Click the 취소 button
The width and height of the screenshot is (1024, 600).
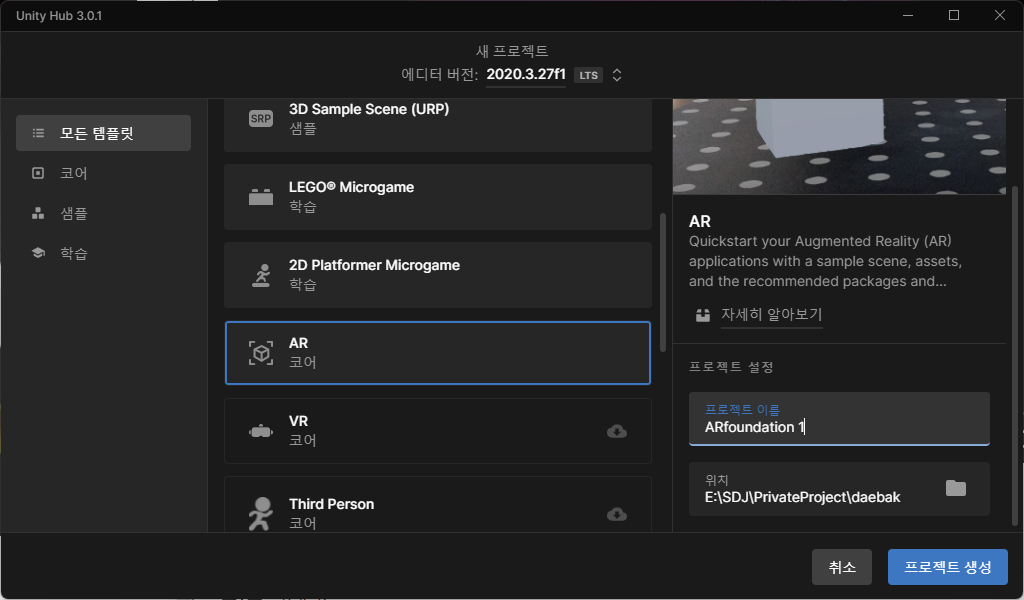pos(842,567)
